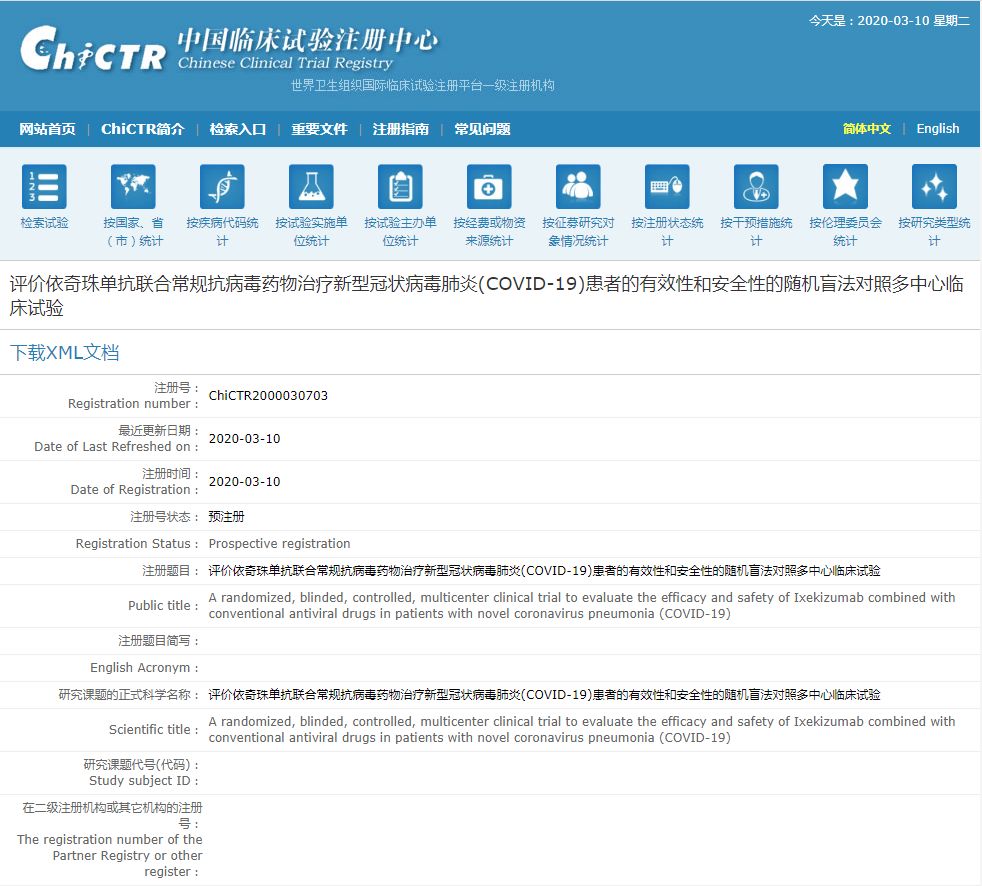This screenshot has width=982, height=886.
Task: Click the doctor intervention statistics icon
Action: click(756, 187)
